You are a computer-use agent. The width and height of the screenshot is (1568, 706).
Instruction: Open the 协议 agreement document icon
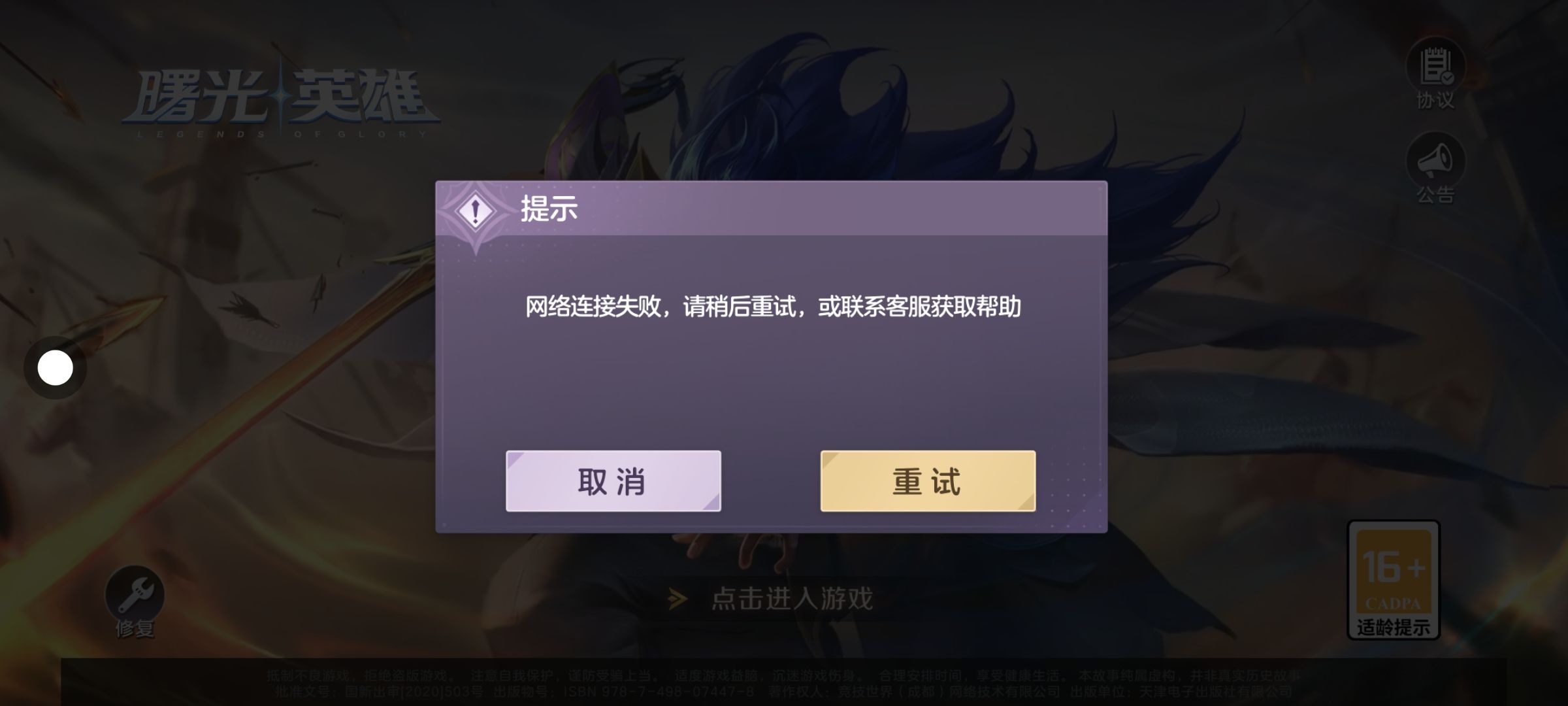(x=1435, y=66)
